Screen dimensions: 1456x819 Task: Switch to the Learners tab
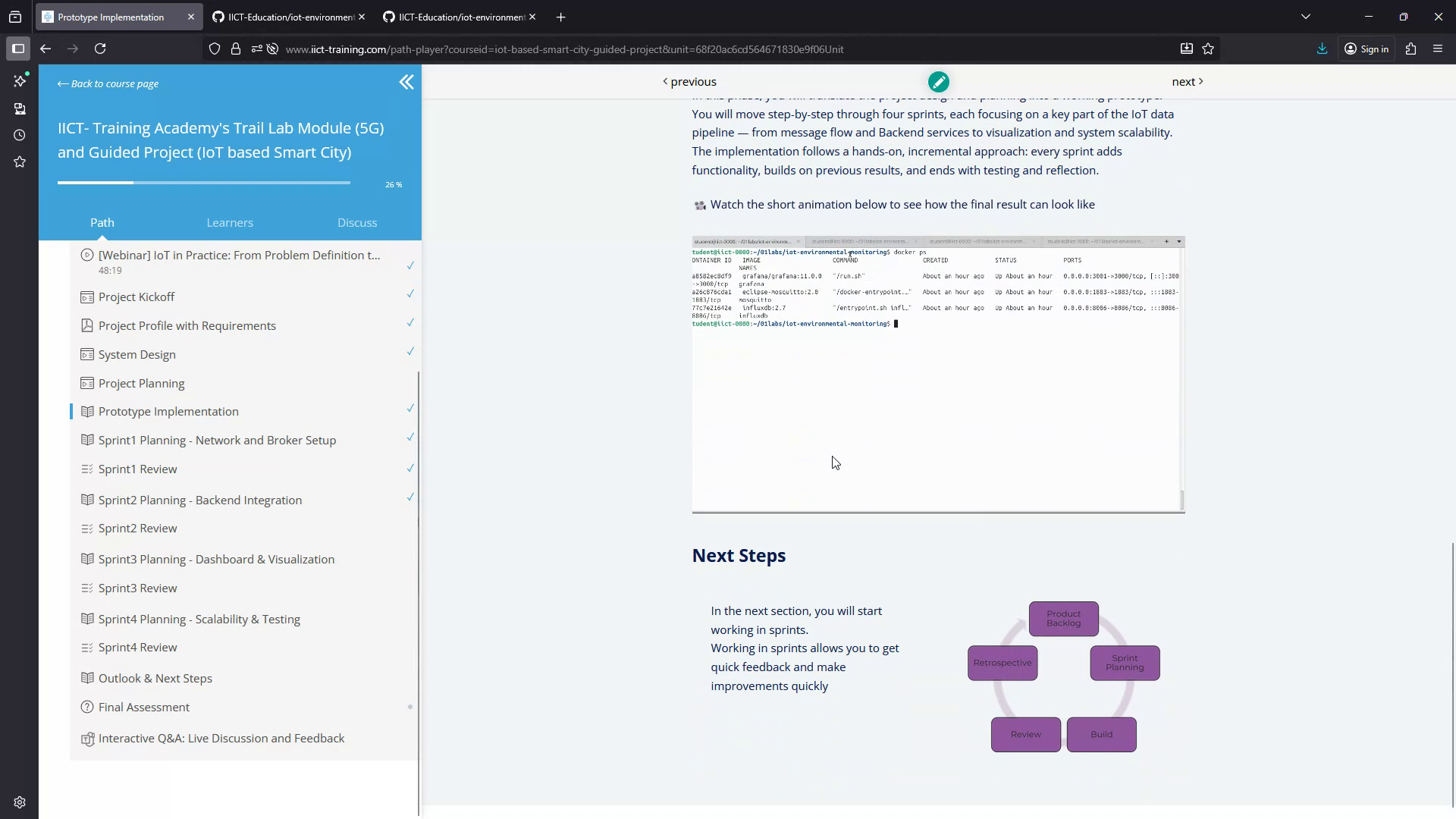(230, 222)
